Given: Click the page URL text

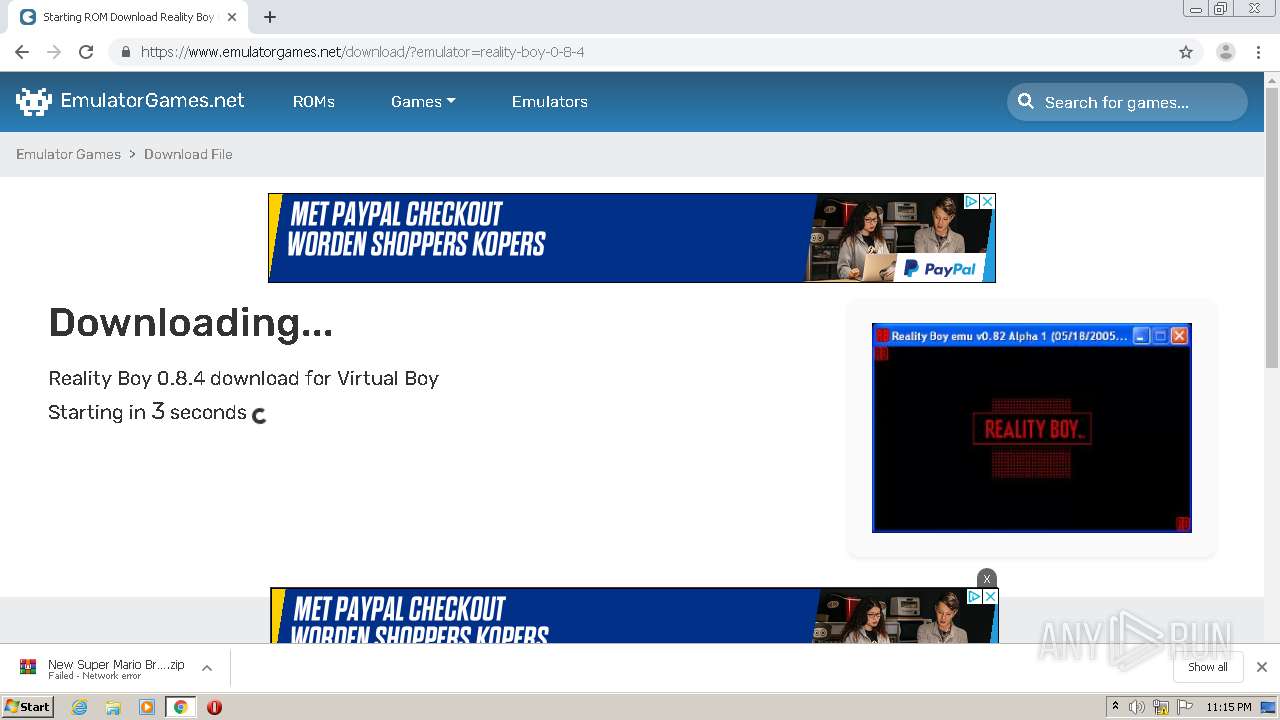Looking at the screenshot, I should click(362, 52).
